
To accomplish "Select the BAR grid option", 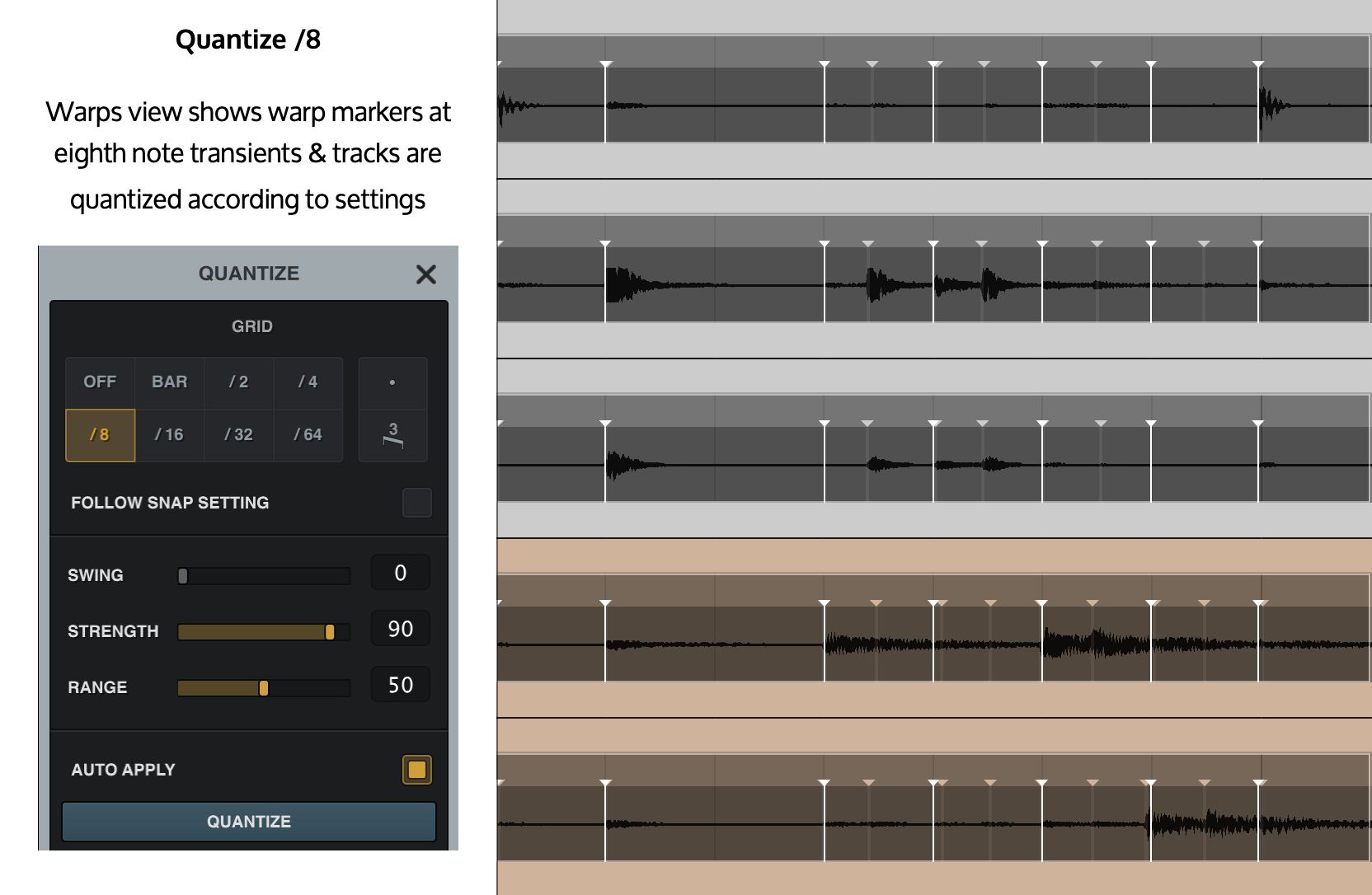I will click(x=170, y=382).
